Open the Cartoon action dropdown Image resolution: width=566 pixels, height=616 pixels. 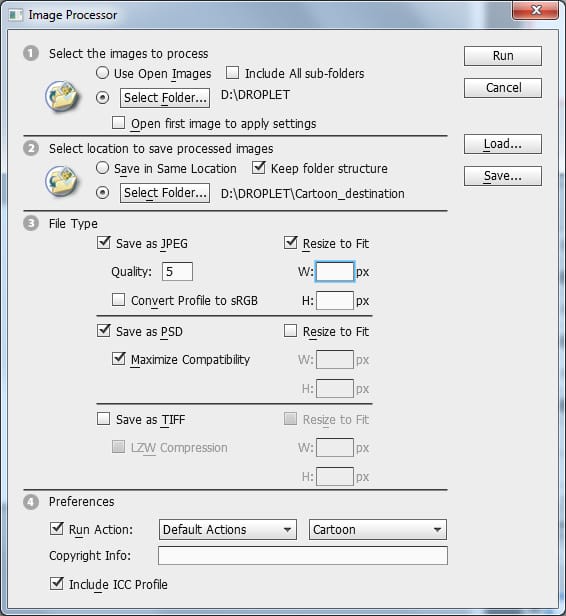point(377,530)
